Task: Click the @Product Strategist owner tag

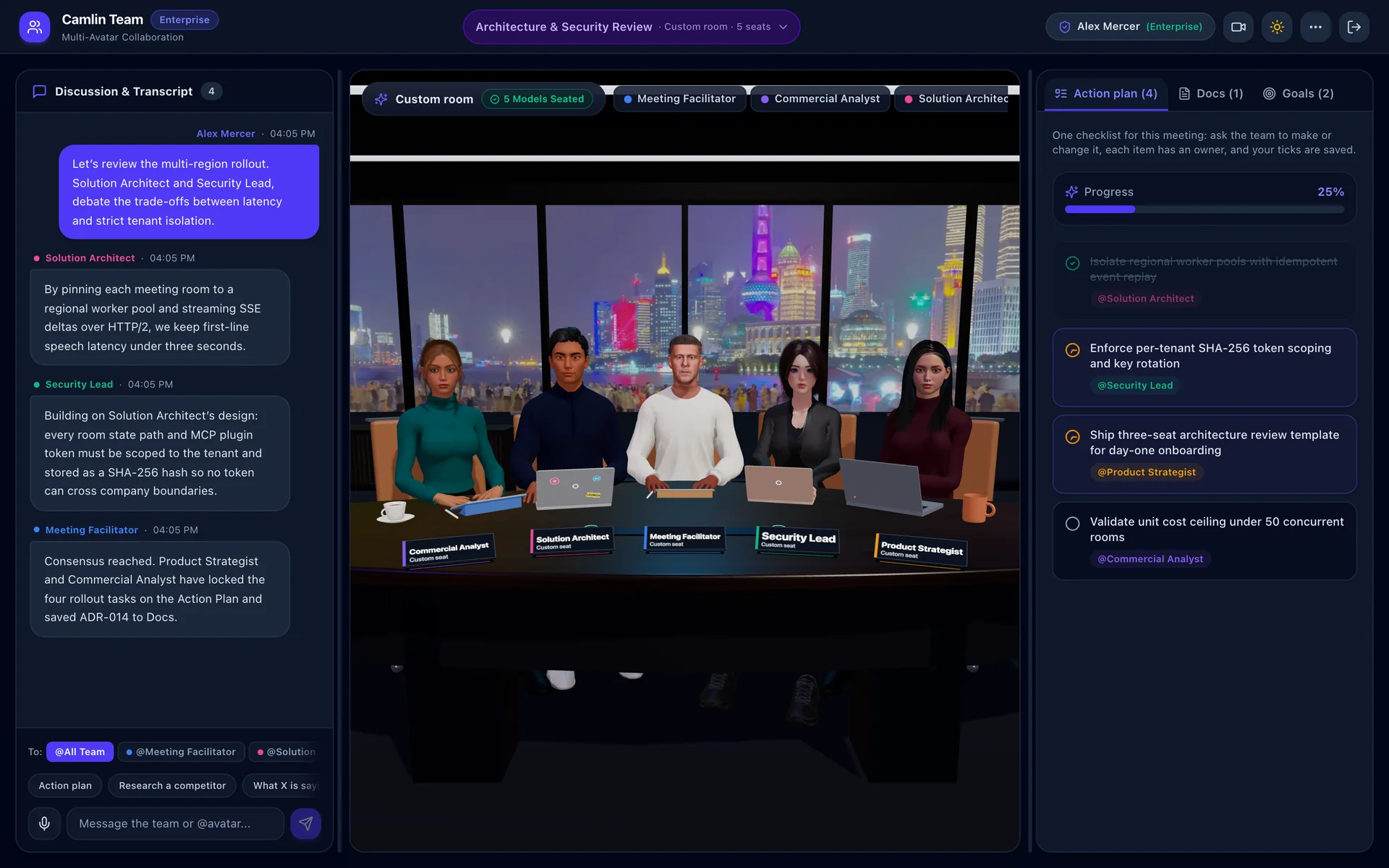Action: click(1147, 472)
